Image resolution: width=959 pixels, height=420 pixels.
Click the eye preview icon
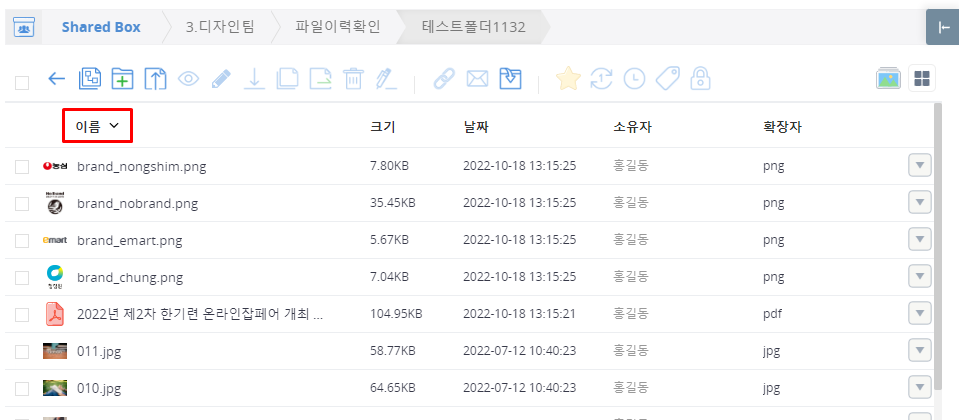click(188, 79)
